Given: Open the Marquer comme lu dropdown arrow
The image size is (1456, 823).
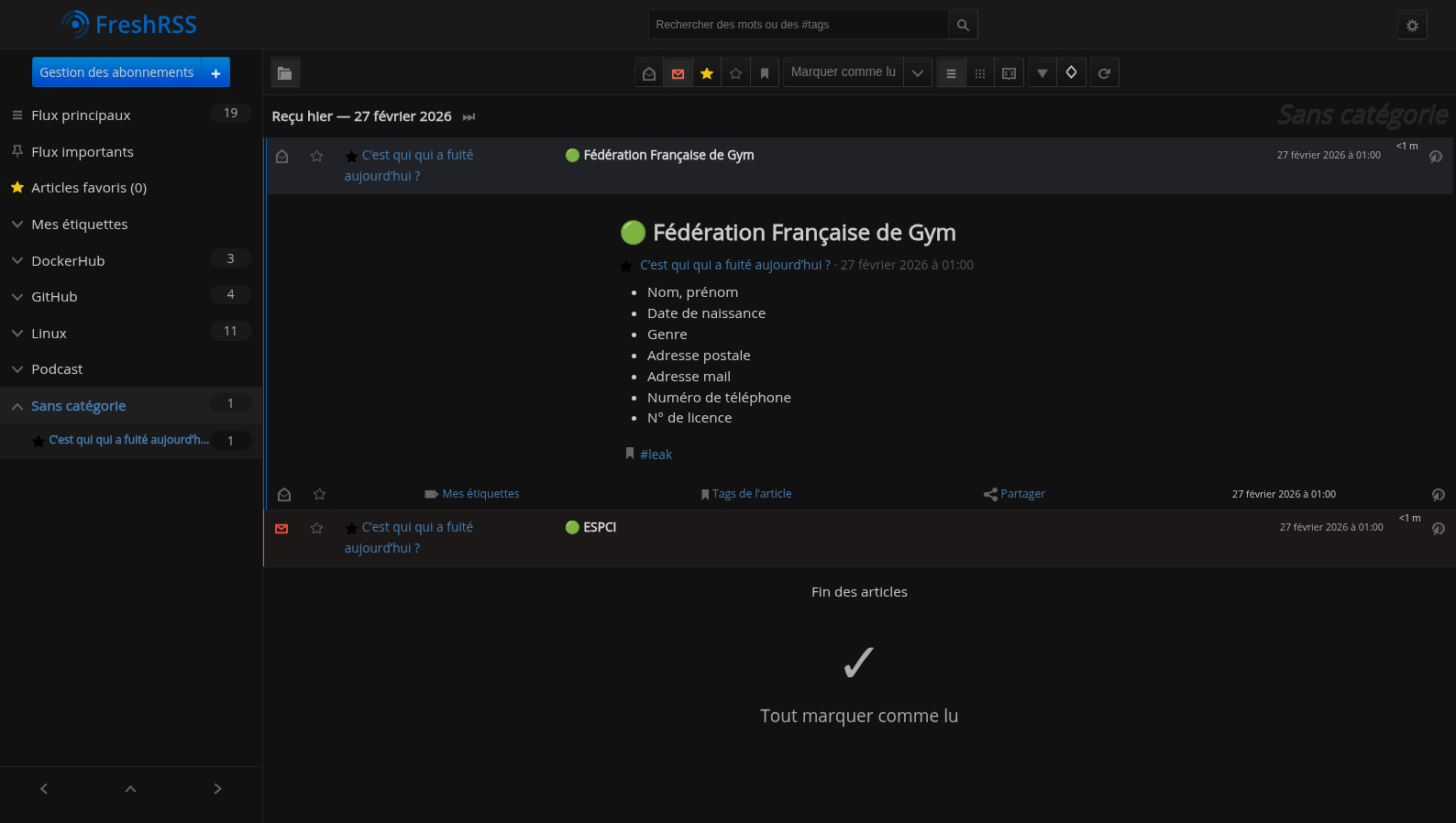Looking at the screenshot, I should click(x=918, y=73).
